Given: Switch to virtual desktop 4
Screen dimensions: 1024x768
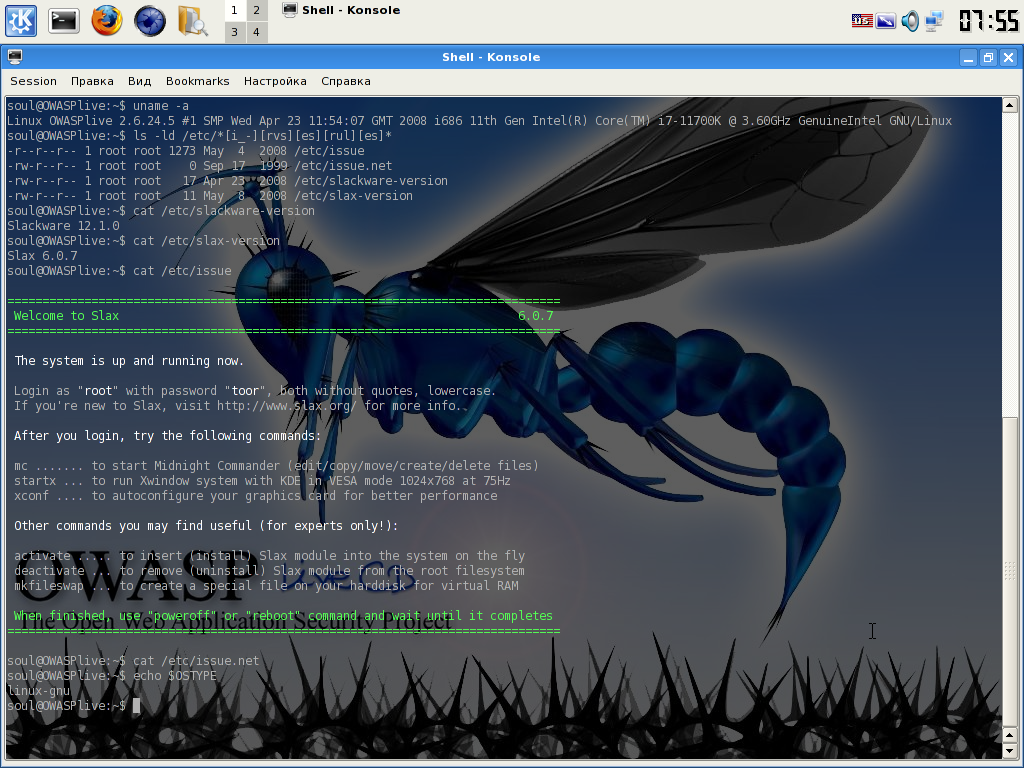Looking at the screenshot, I should point(257,31).
